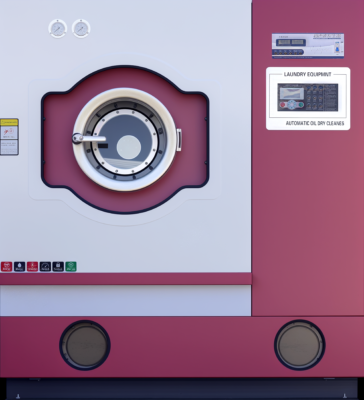Click the dark lock badge icon

(58, 267)
